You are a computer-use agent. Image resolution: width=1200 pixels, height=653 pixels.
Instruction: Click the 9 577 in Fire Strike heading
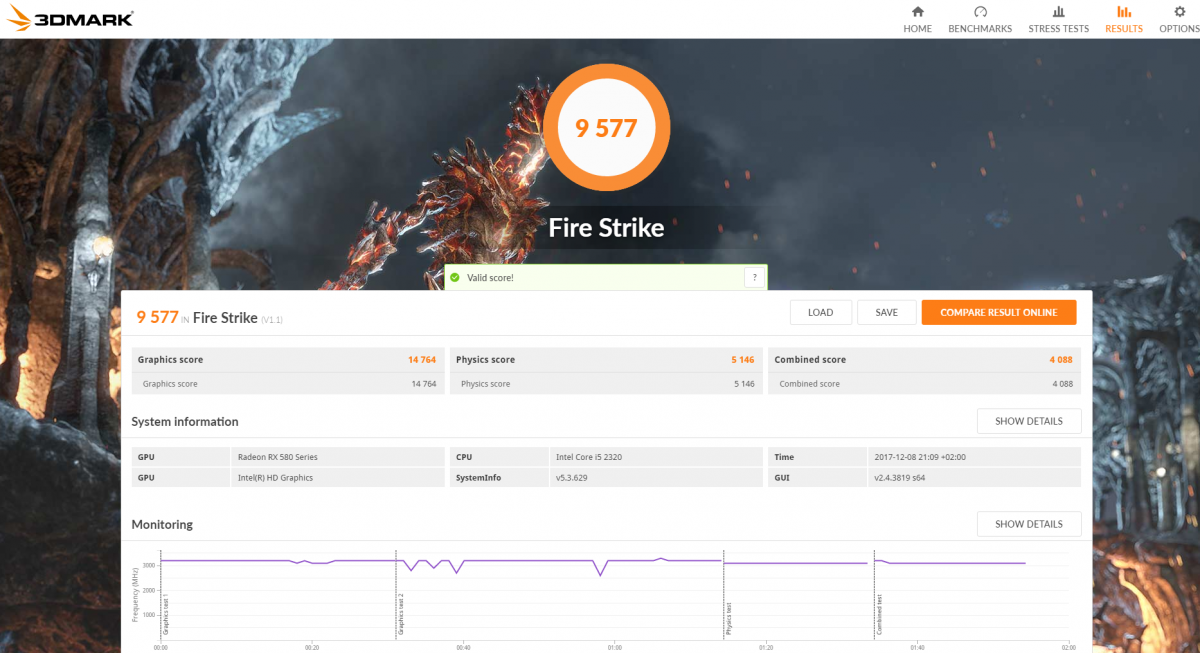tap(157, 317)
